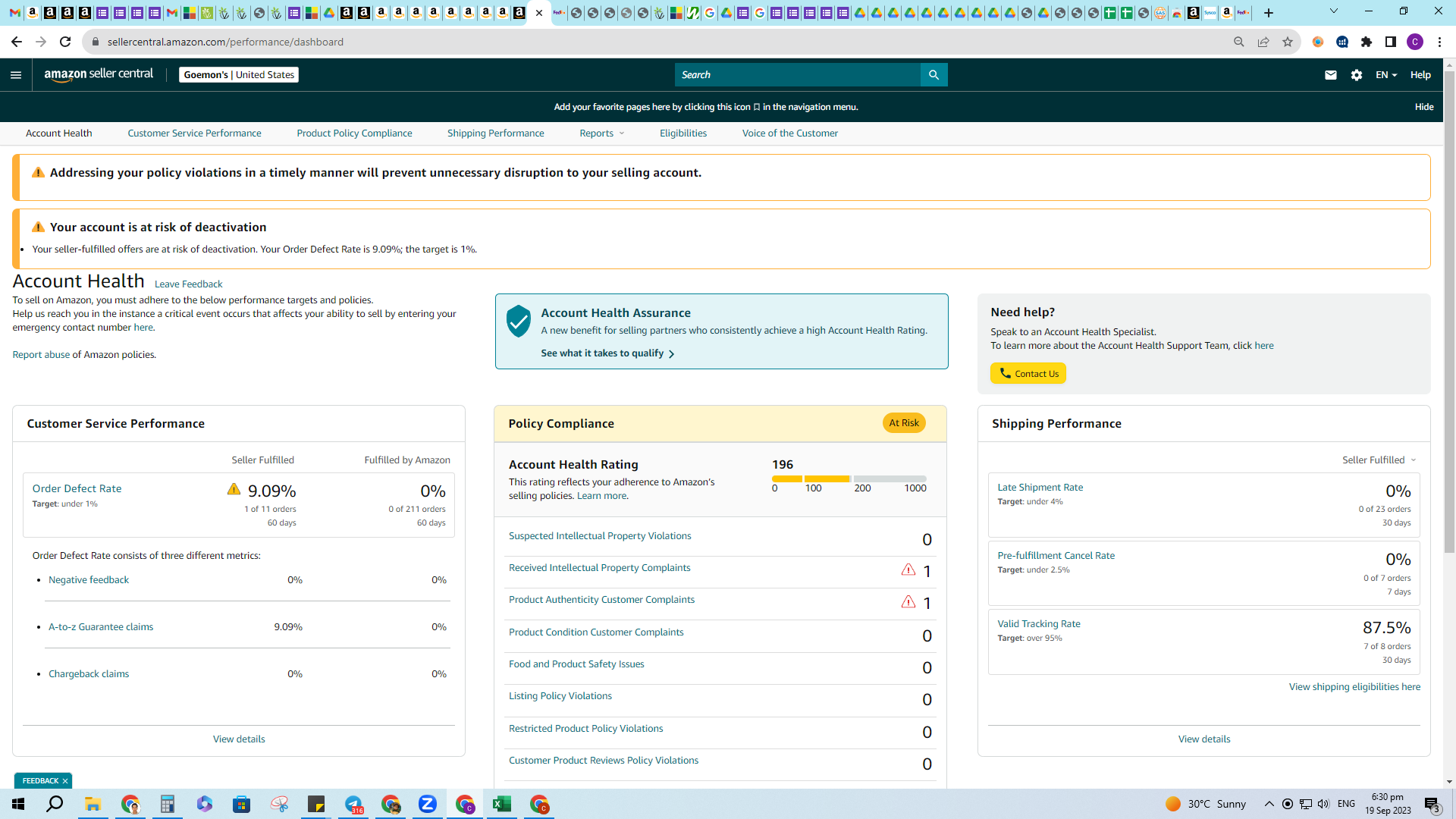Open A-to-z Guarantee claims link
The image size is (1456, 819).
click(x=101, y=626)
